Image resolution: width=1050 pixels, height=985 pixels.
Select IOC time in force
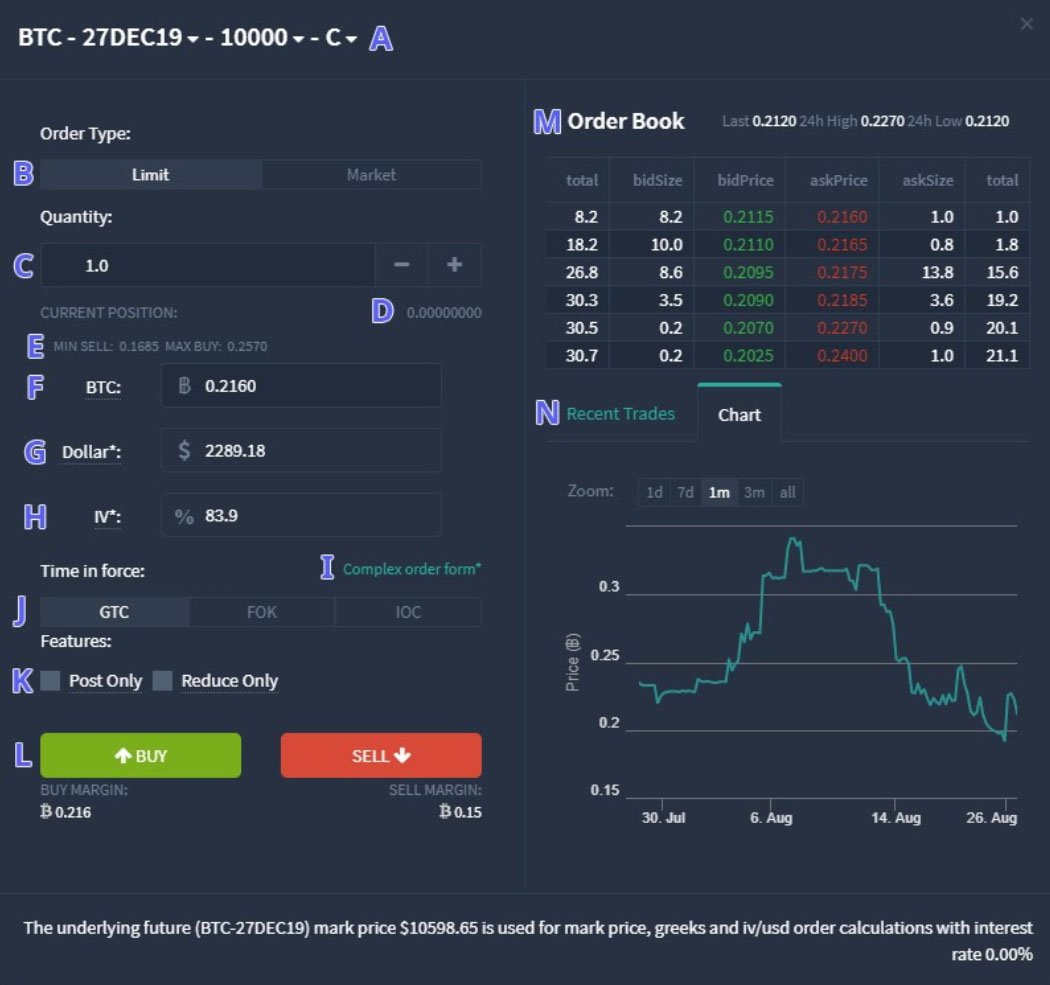click(408, 612)
